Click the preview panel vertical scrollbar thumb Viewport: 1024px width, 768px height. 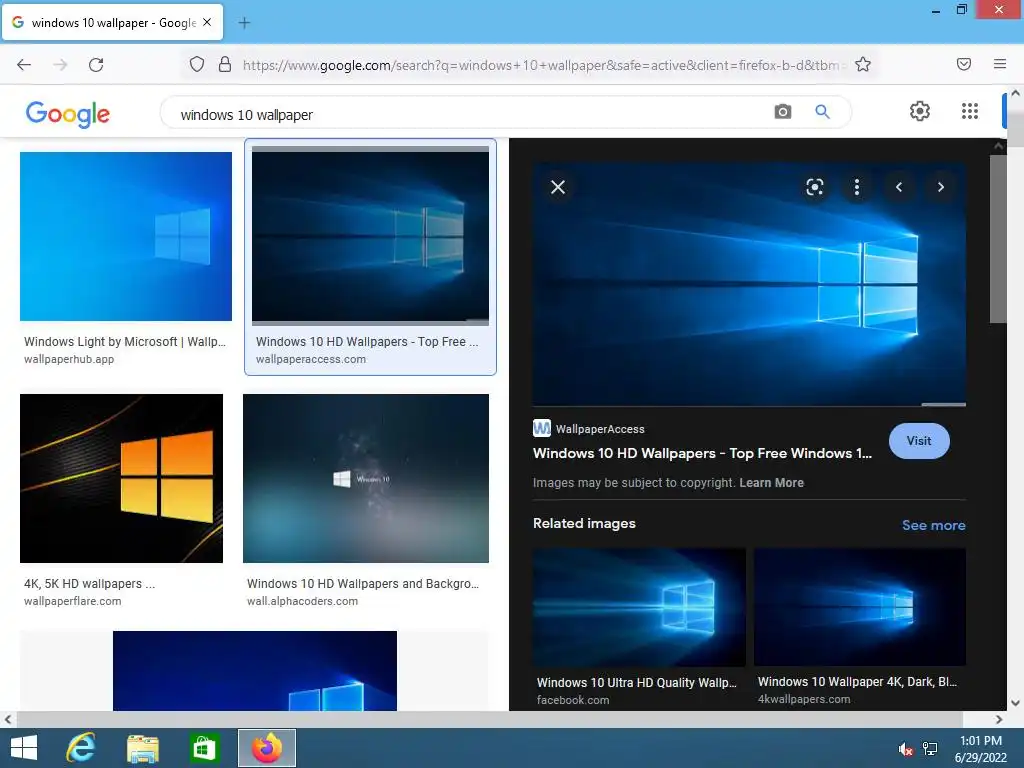997,238
